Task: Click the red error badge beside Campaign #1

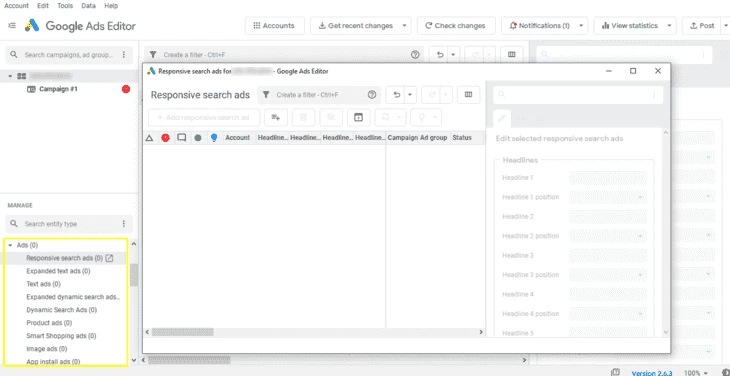Action: pos(126,89)
